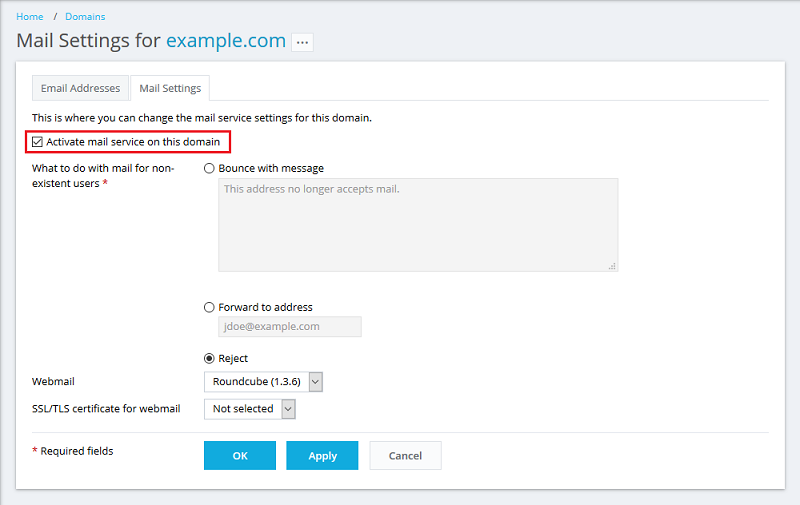
Task: Choose the Forward to address option
Action: (210, 307)
